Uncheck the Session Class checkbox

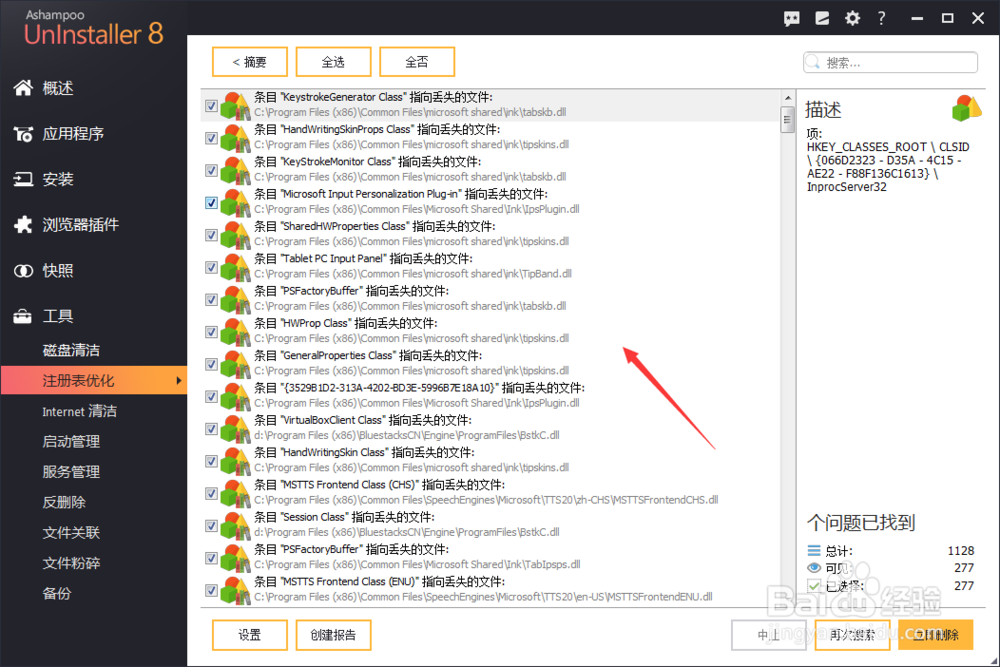[211, 526]
